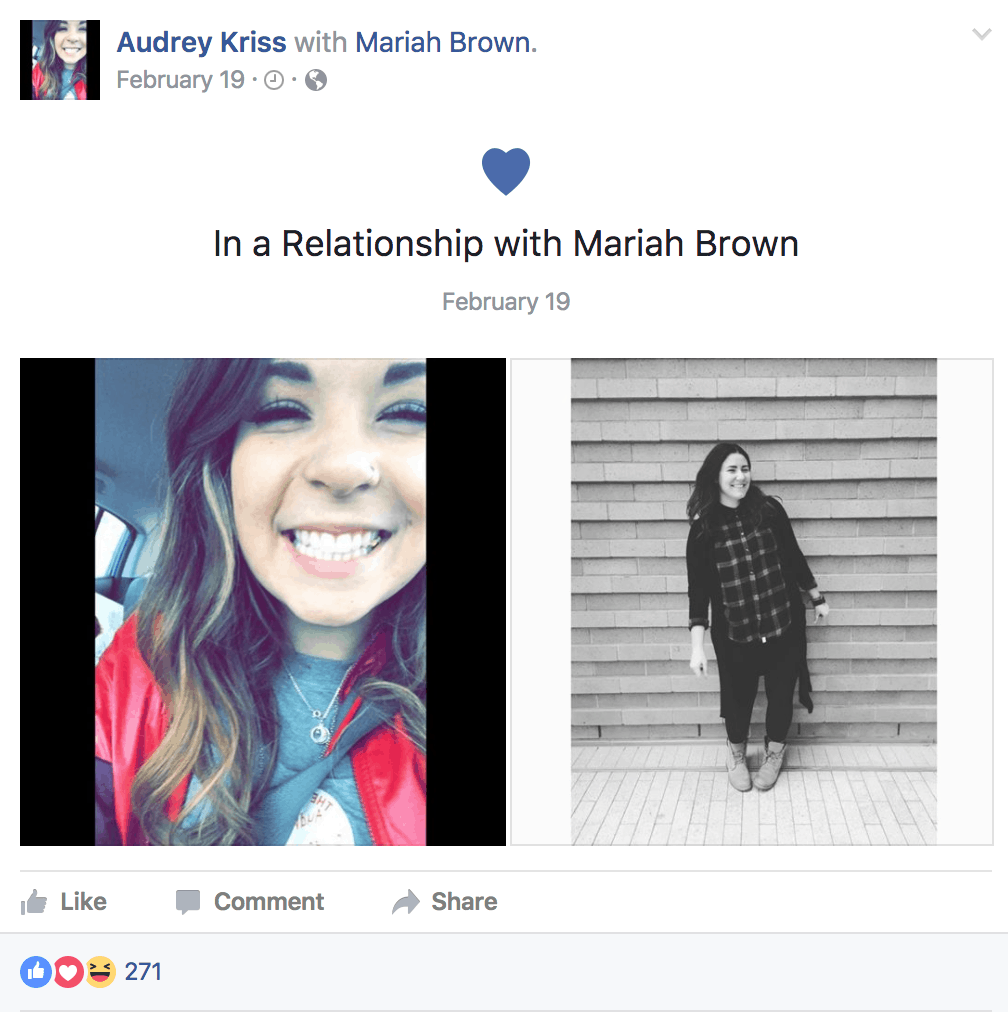Click the Like button text
Viewport: 1008px width, 1012px height.
point(83,902)
